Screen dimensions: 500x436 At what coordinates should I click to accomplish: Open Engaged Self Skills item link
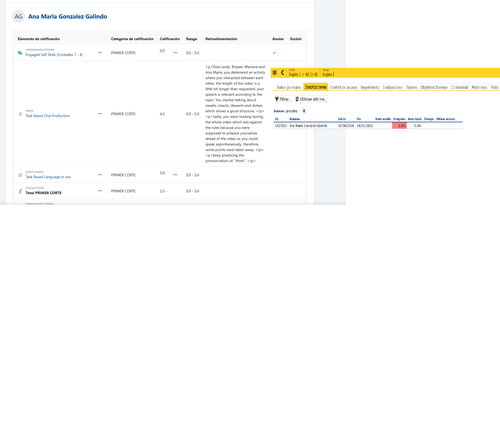tap(54, 55)
